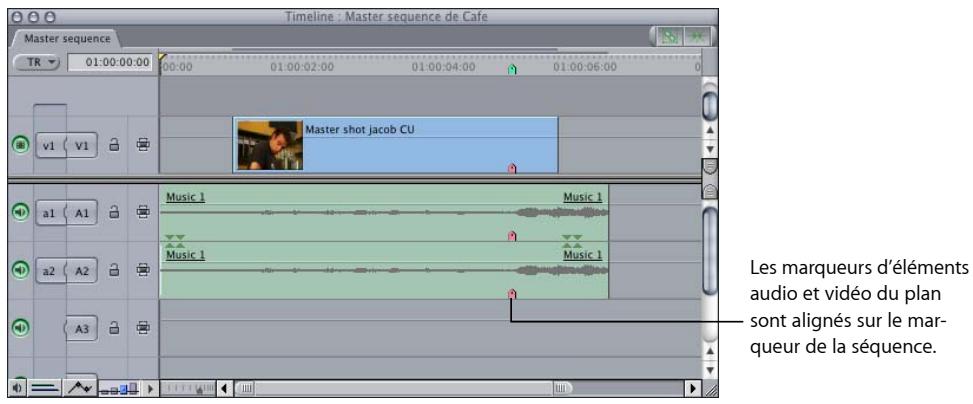
Task: Toggle Auto Select on track A1
Action: [143, 212]
